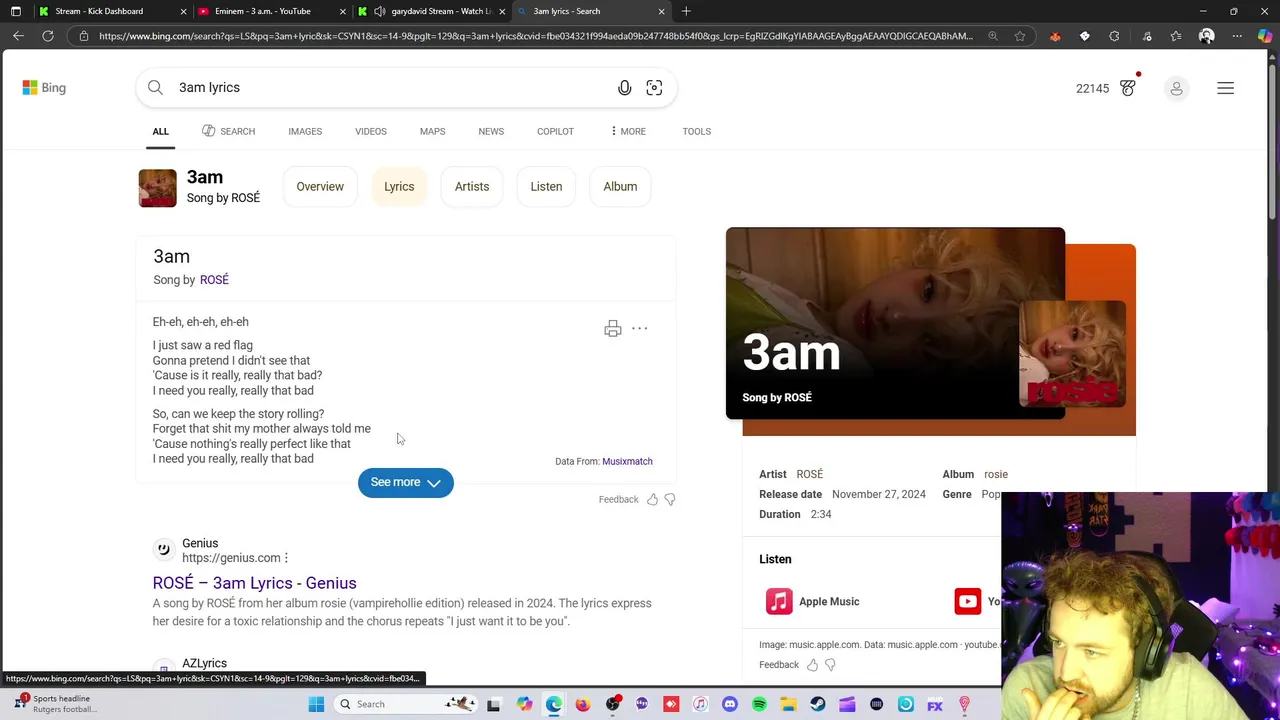Click the large 3am song banner image
This screenshot has height=720, width=1280.
[x=895, y=323]
